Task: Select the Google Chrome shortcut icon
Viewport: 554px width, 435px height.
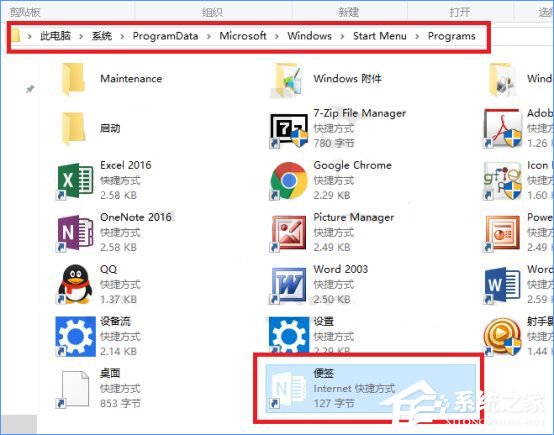Action: click(x=289, y=181)
